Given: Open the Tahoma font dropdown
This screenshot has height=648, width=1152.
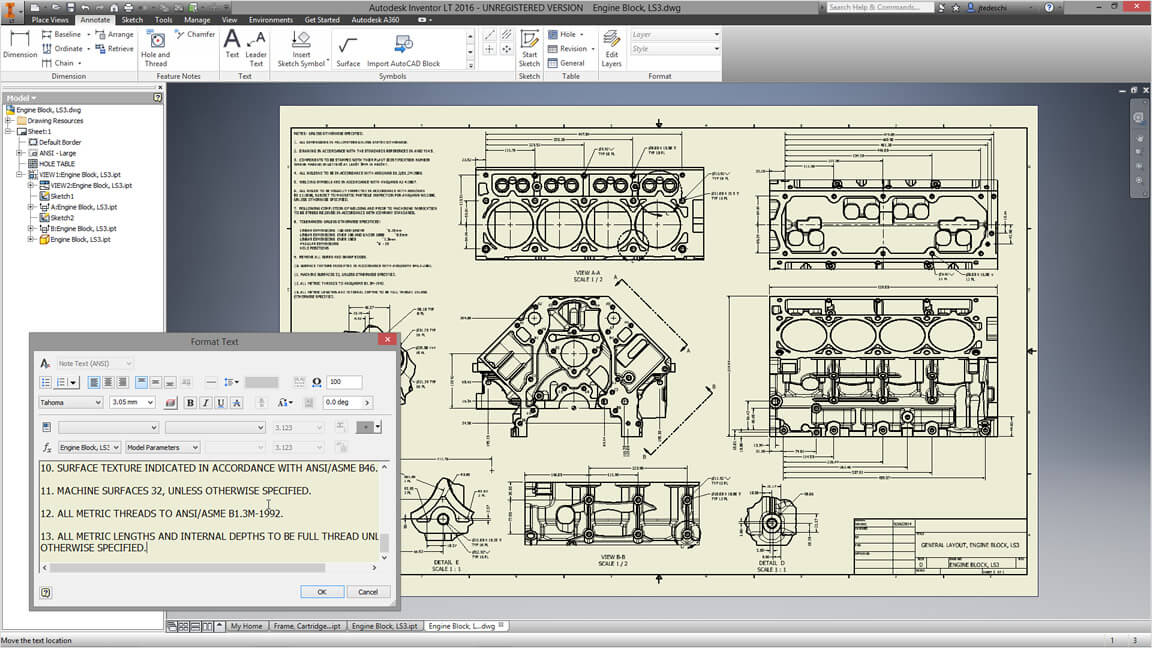Looking at the screenshot, I should (97, 403).
